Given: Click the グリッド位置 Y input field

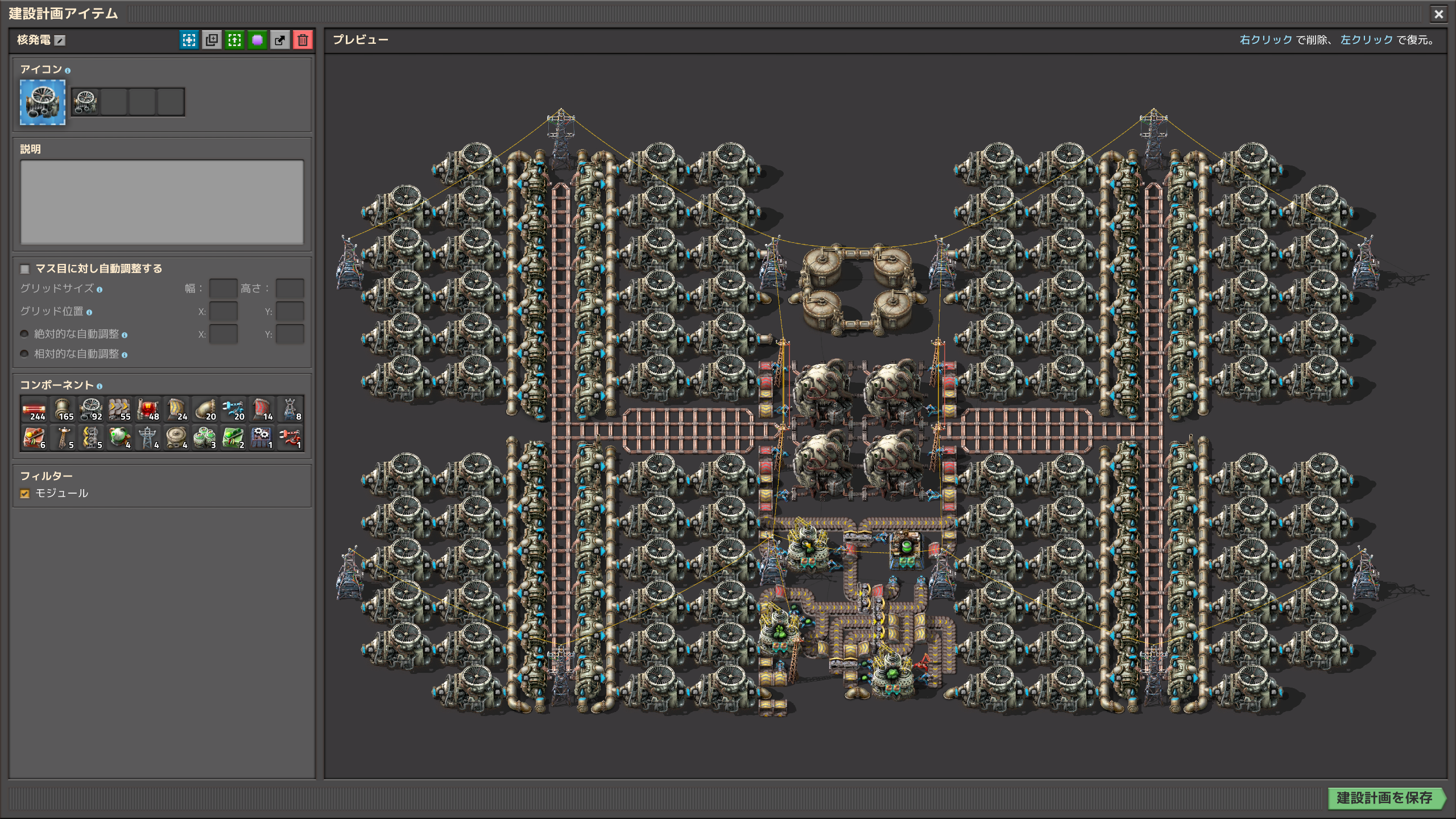Looking at the screenshot, I should click(x=289, y=311).
